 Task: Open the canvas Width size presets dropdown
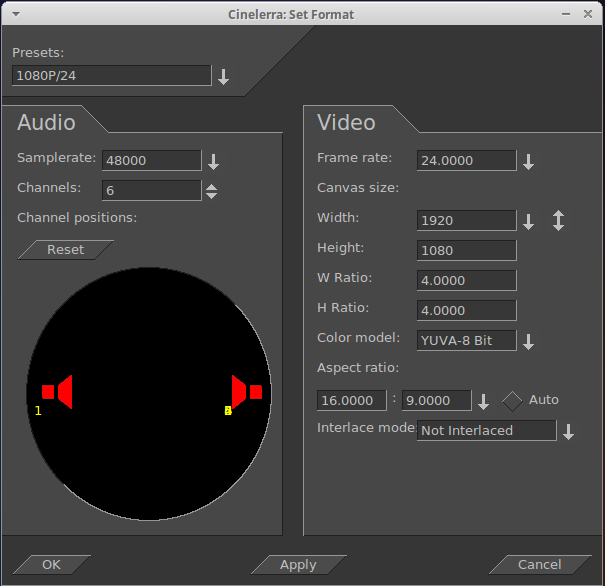[528, 221]
